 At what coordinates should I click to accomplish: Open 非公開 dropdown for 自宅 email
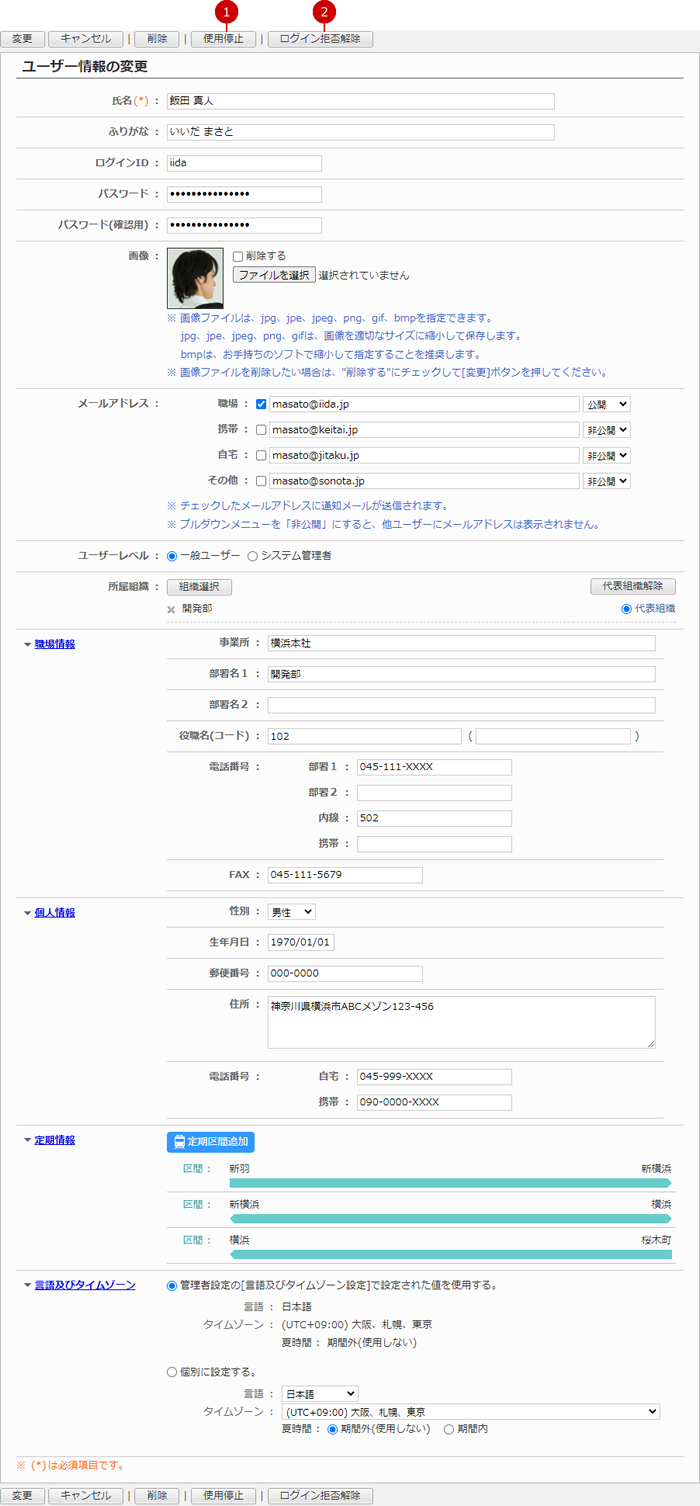607,455
